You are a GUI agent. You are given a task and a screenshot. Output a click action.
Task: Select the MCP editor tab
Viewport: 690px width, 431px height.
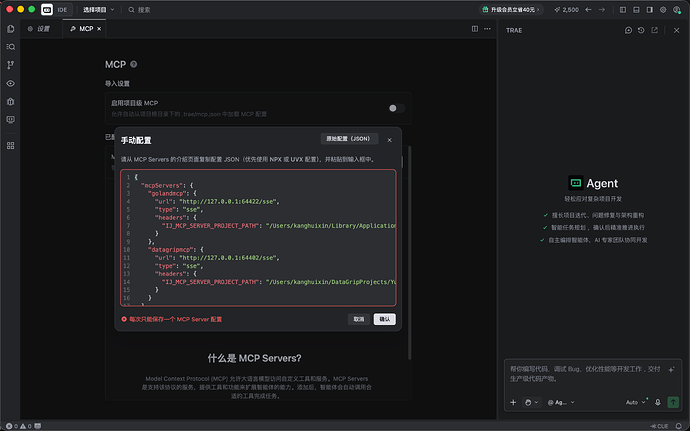[x=83, y=29]
